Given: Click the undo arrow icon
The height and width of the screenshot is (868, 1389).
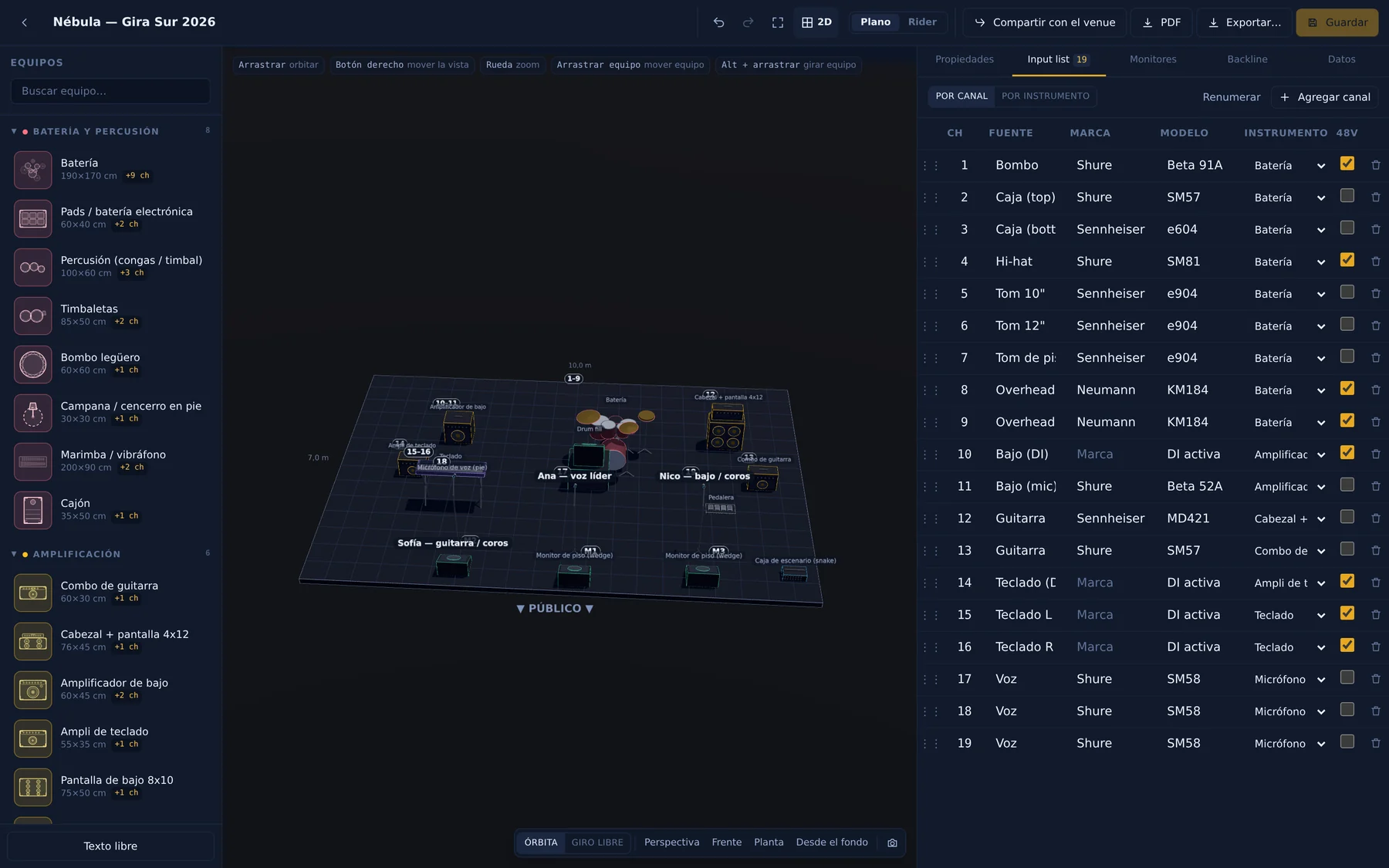Looking at the screenshot, I should click(718, 22).
